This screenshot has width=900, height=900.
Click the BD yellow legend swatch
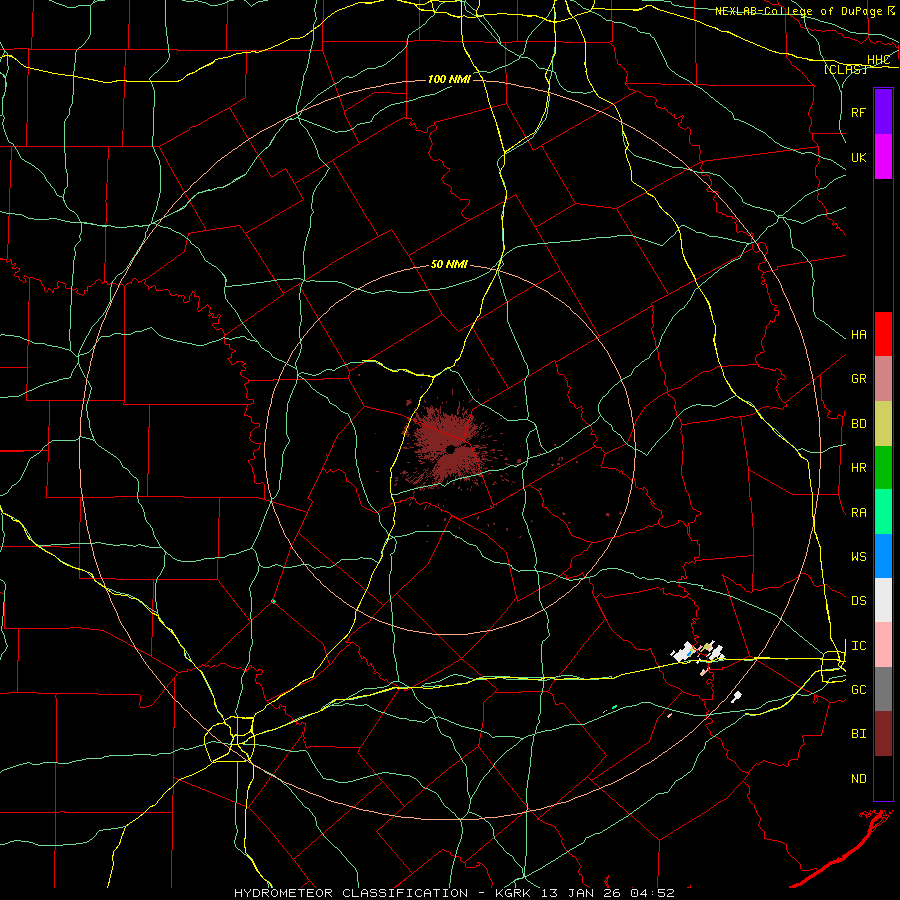coord(883,424)
